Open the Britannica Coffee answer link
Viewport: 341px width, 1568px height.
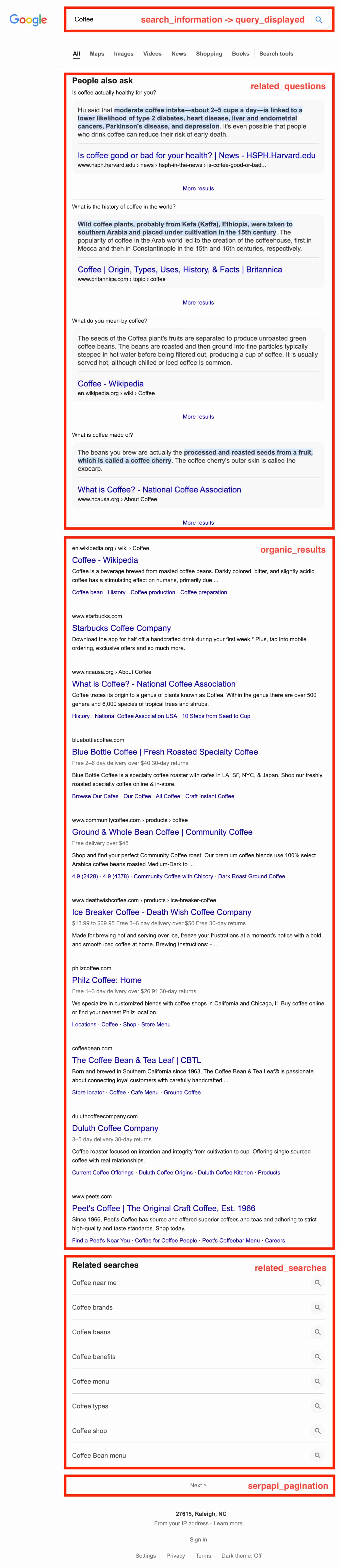[x=180, y=270]
